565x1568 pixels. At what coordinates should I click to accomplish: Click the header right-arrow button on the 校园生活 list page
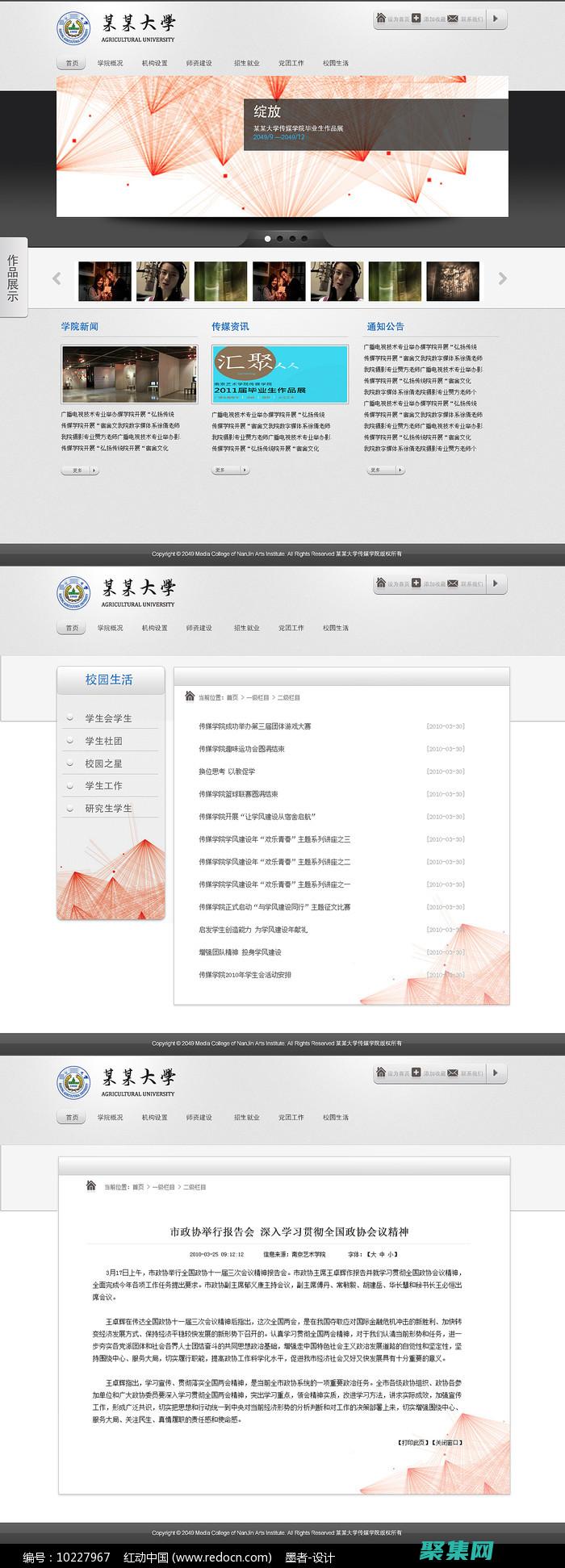coord(496,583)
